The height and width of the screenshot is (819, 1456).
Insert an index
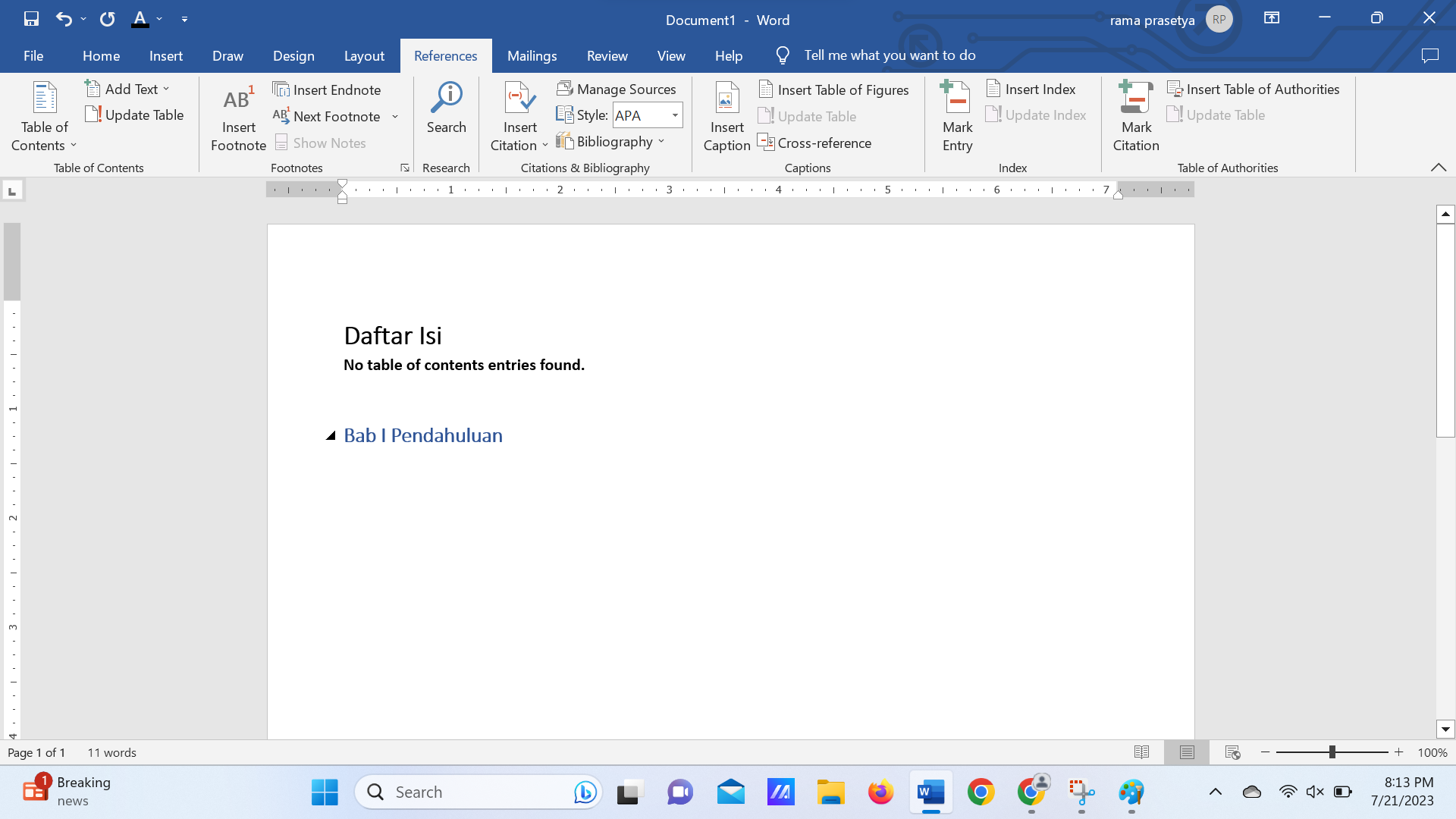(x=1031, y=89)
